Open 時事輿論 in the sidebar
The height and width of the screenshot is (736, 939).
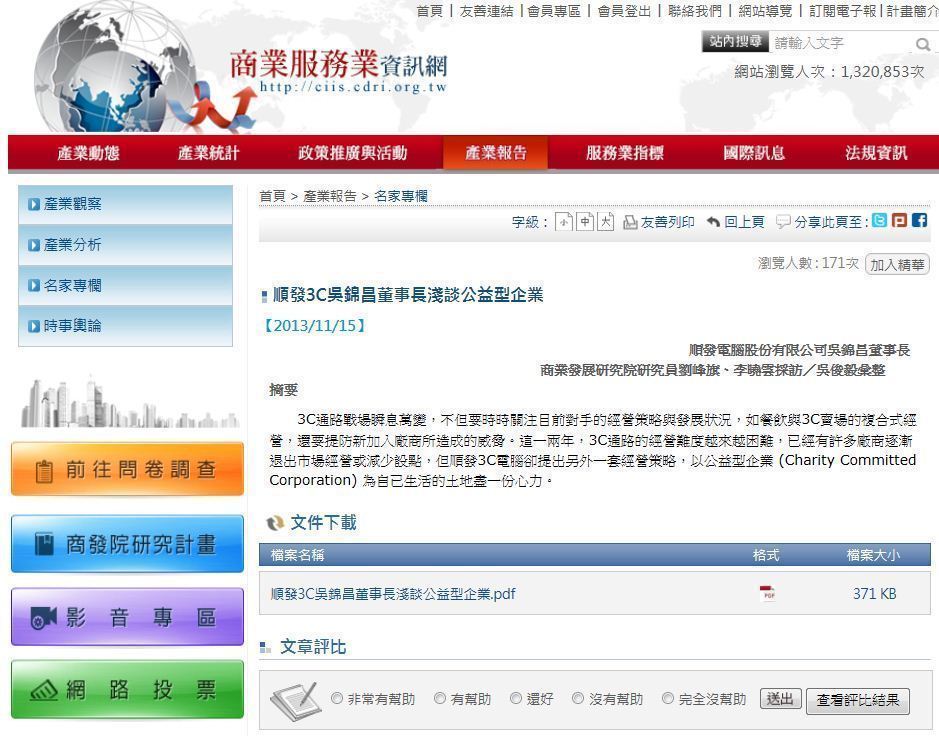[x=73, y=325]
